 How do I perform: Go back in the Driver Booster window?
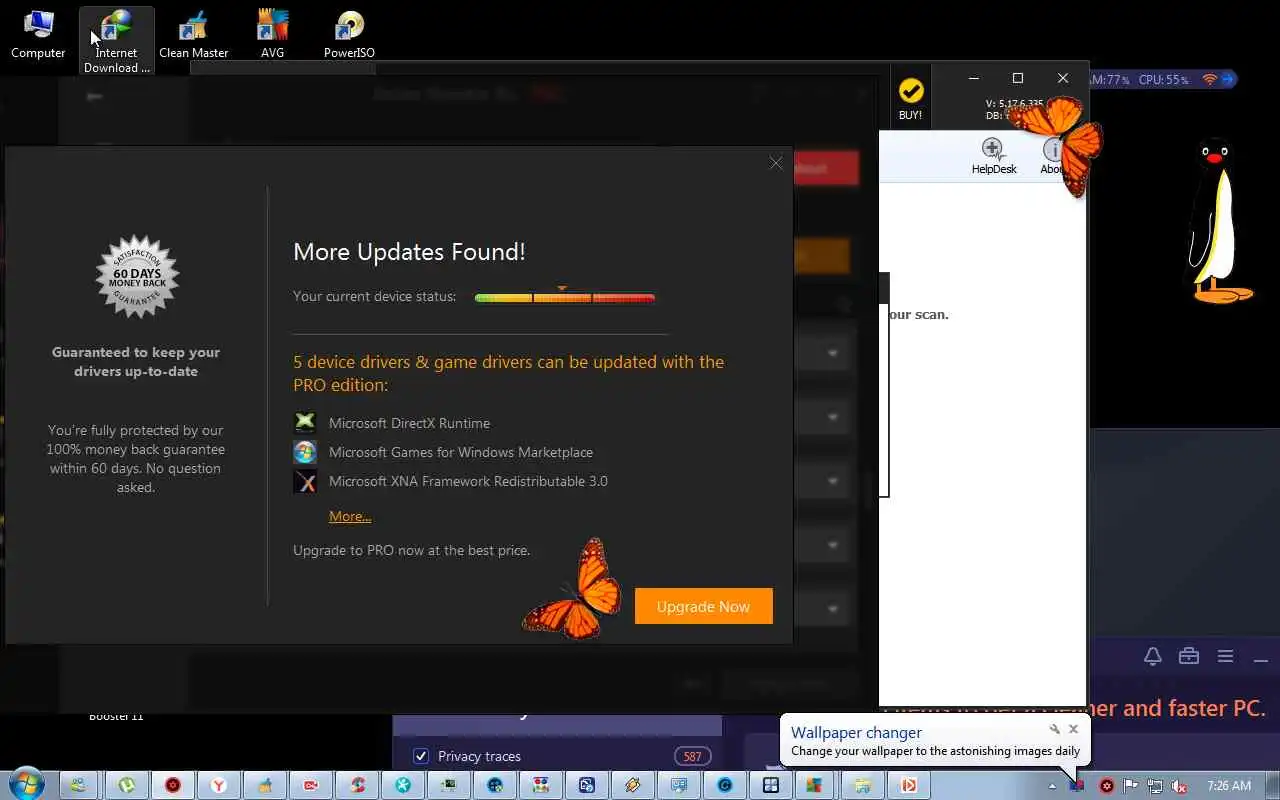94,96
